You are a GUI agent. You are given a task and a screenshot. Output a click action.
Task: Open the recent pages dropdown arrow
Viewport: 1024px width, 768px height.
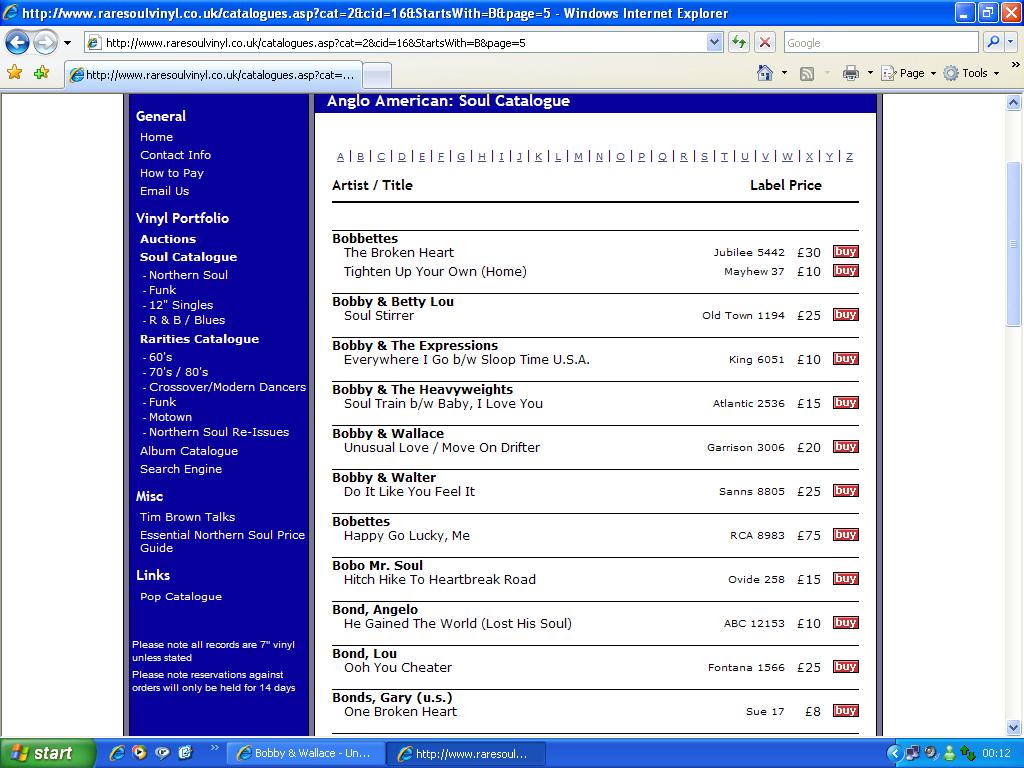67,43
